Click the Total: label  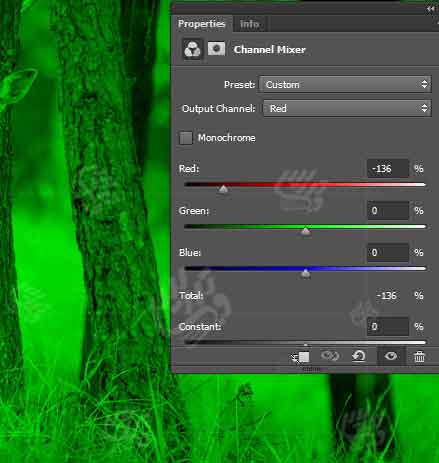[x=191, y=296]
